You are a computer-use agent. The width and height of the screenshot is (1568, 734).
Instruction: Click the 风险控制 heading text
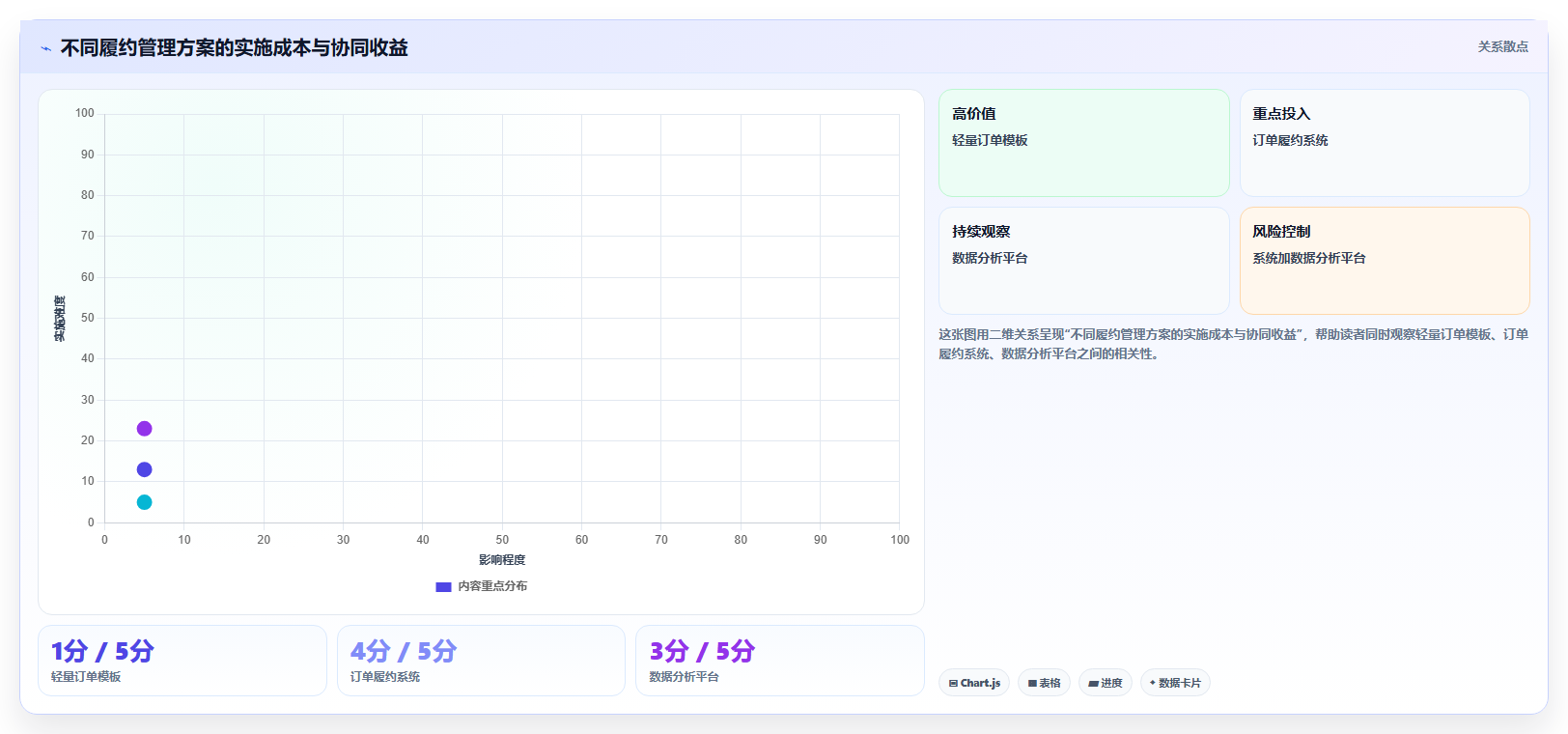[x=1281, y=232]
